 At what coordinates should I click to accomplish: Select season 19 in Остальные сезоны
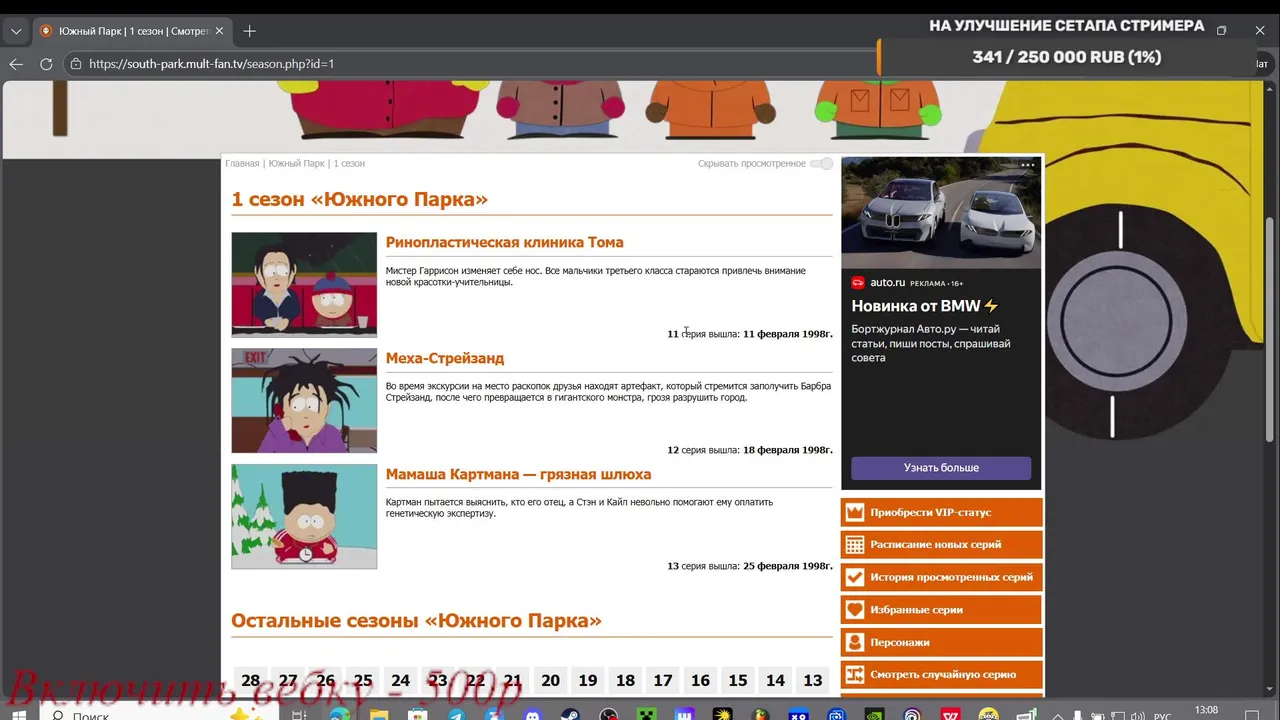(x=588, y=680)
